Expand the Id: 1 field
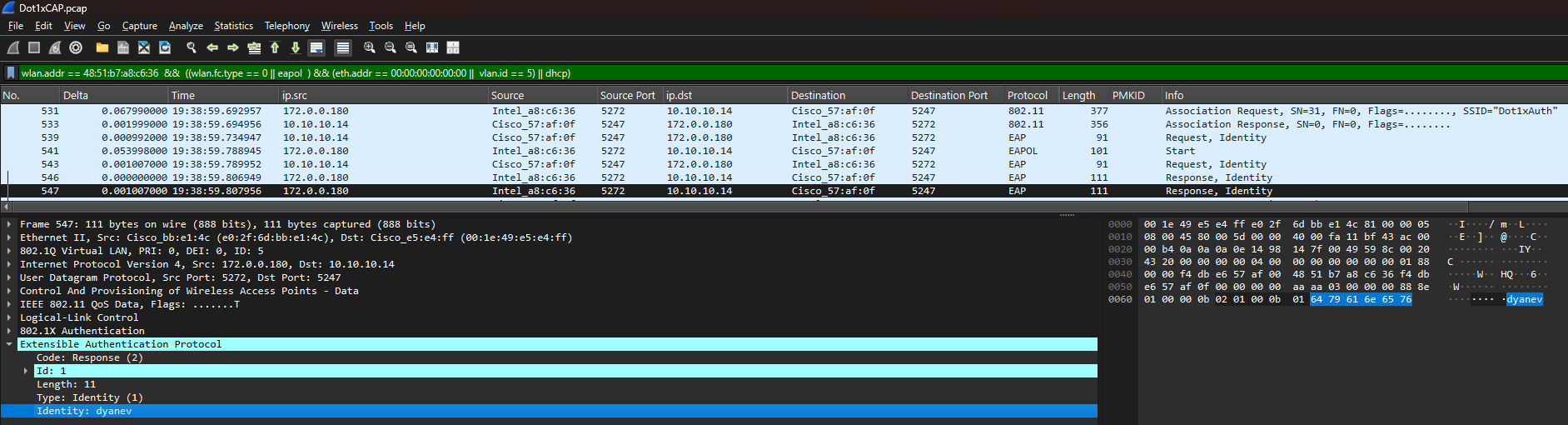1568x425 pixels. 26,371
